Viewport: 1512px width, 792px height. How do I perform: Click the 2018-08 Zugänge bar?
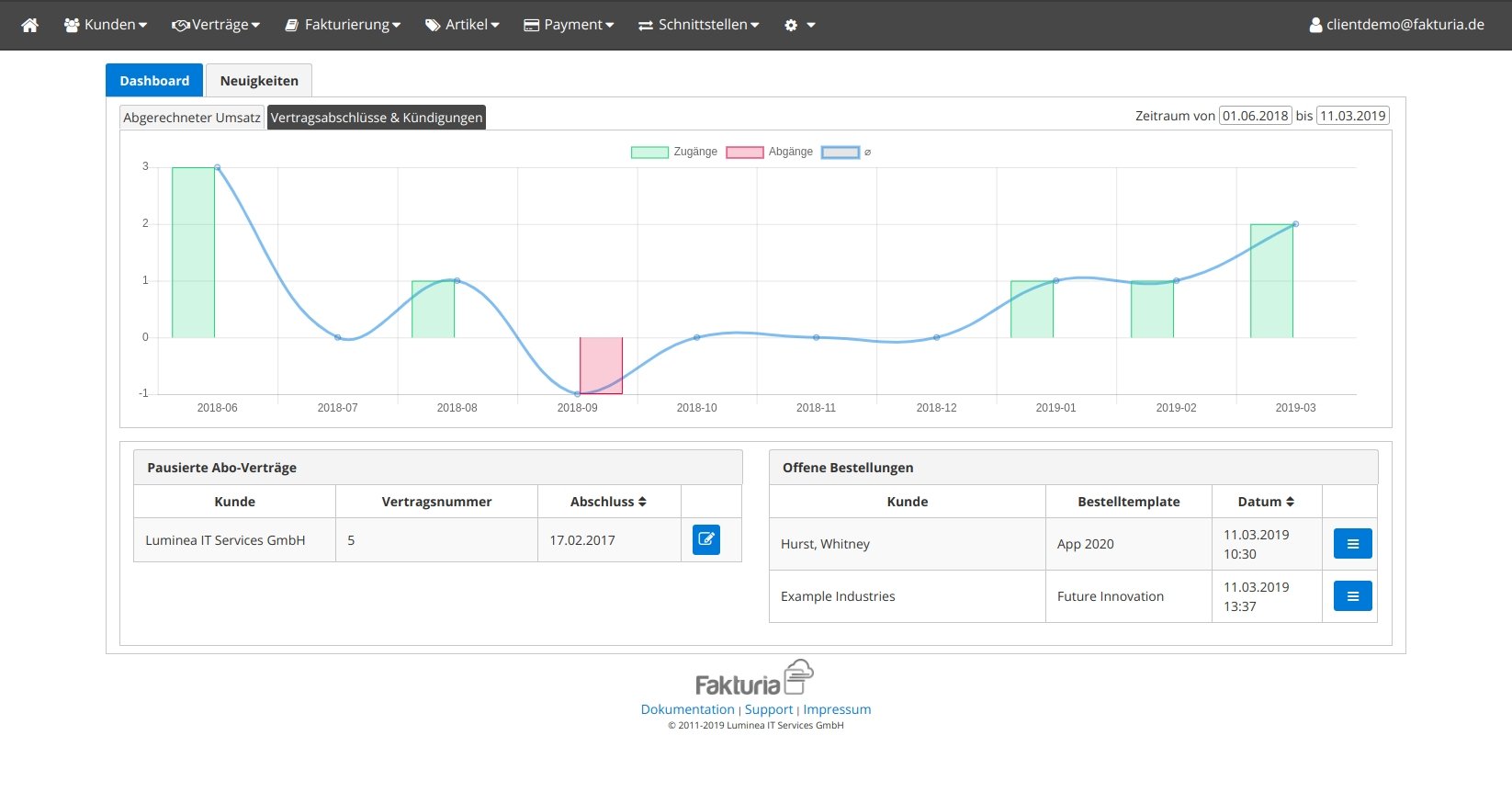tap(433, 309)
